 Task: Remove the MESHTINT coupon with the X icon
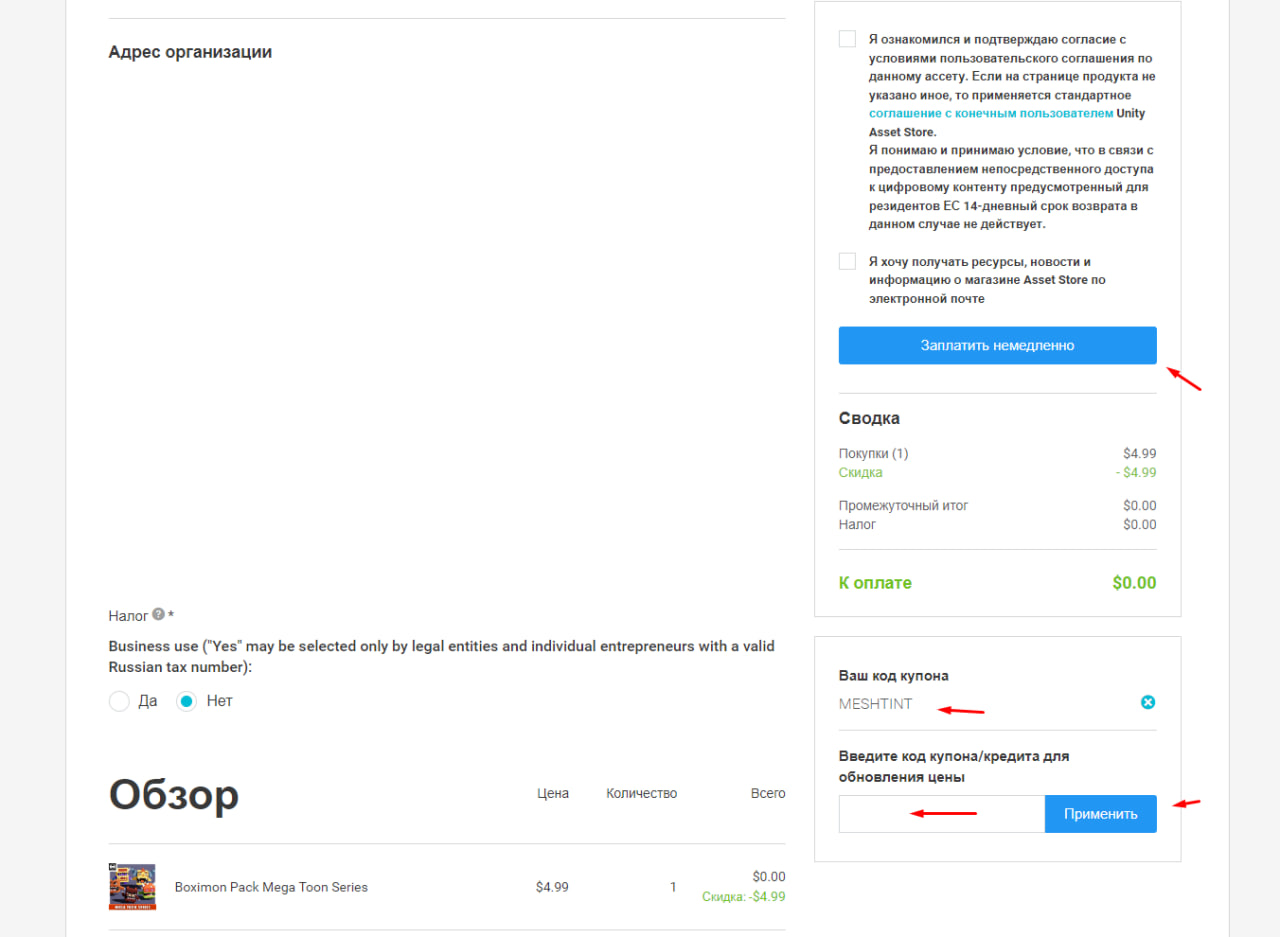(1148, 703)
